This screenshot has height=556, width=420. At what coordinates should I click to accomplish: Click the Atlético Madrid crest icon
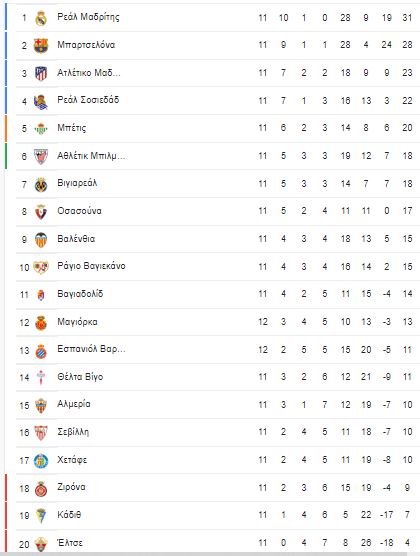41,73
